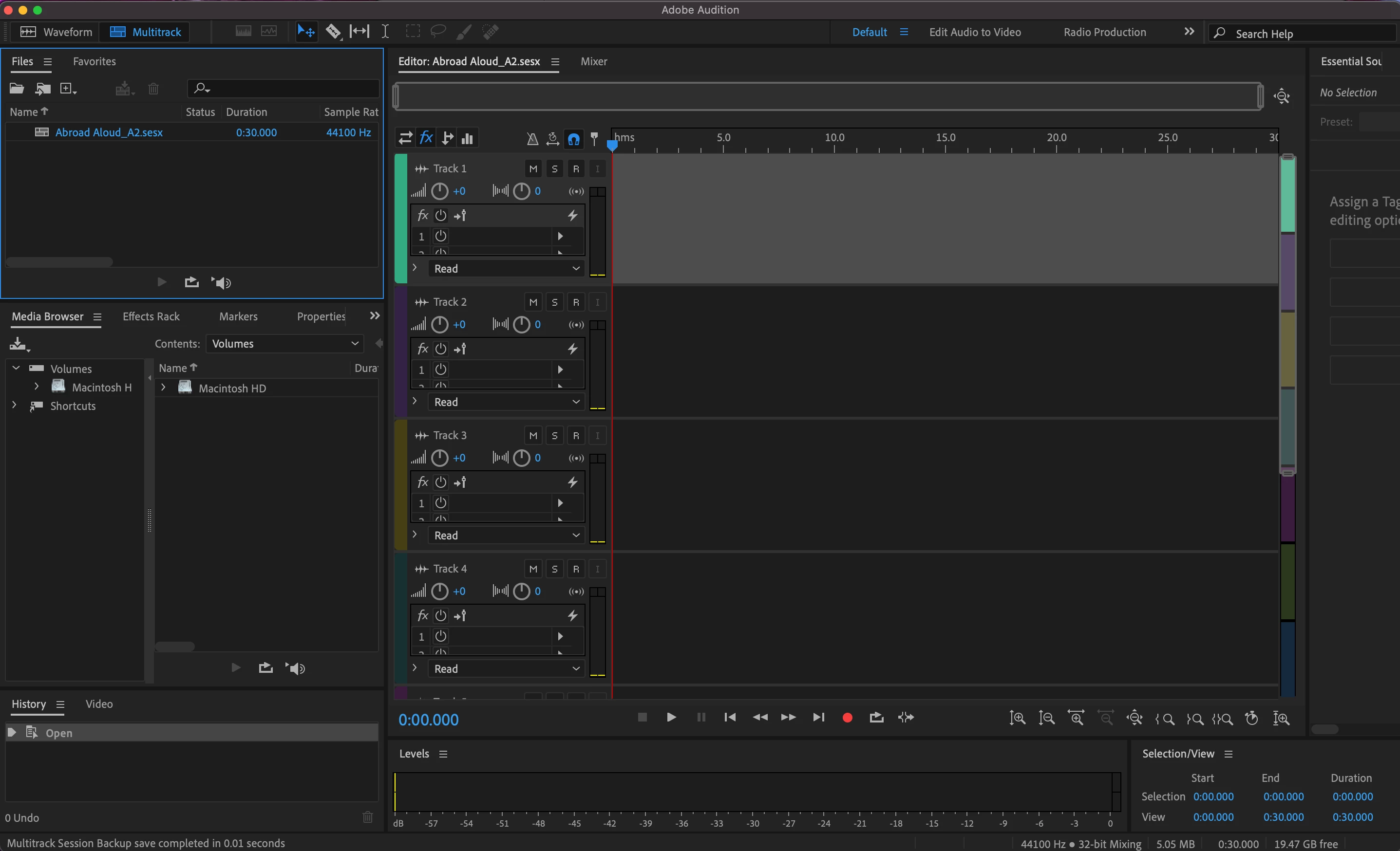Expand the Shortcuts tree item

pos(15,406)
